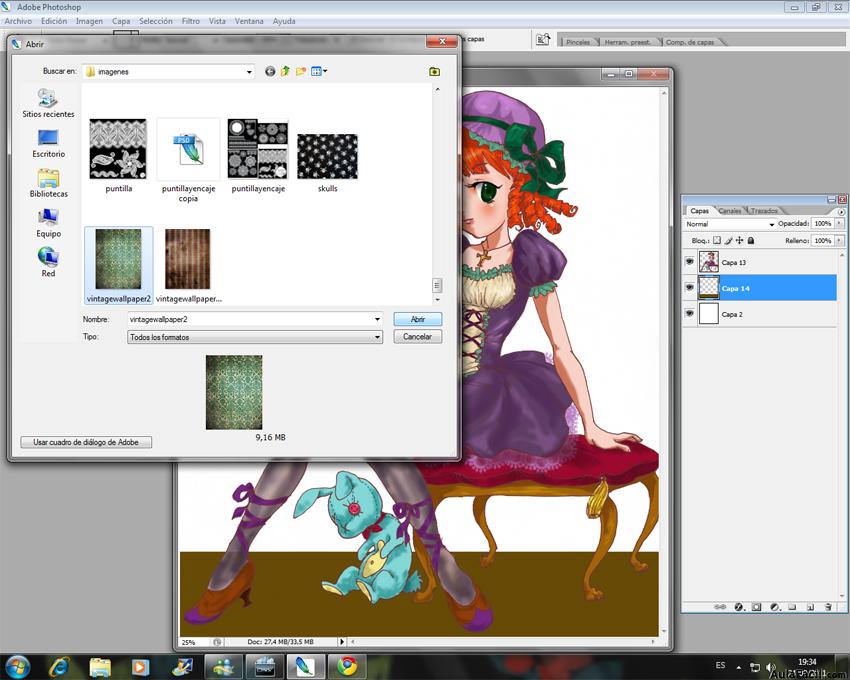Click the Abrir button to open file
Viewport: 850px width, 680px height.
(417, 319)
